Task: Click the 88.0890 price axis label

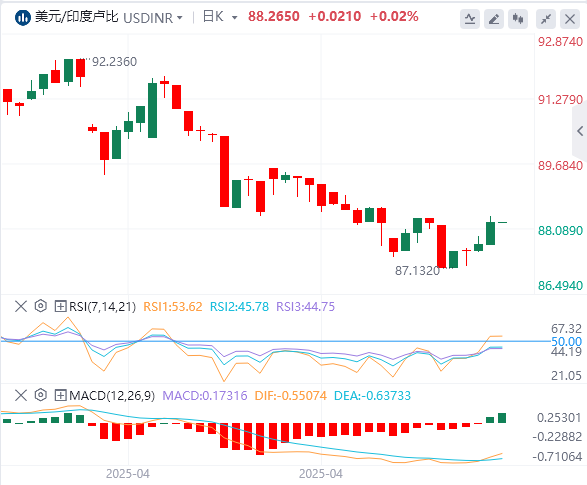Action: 560,231
